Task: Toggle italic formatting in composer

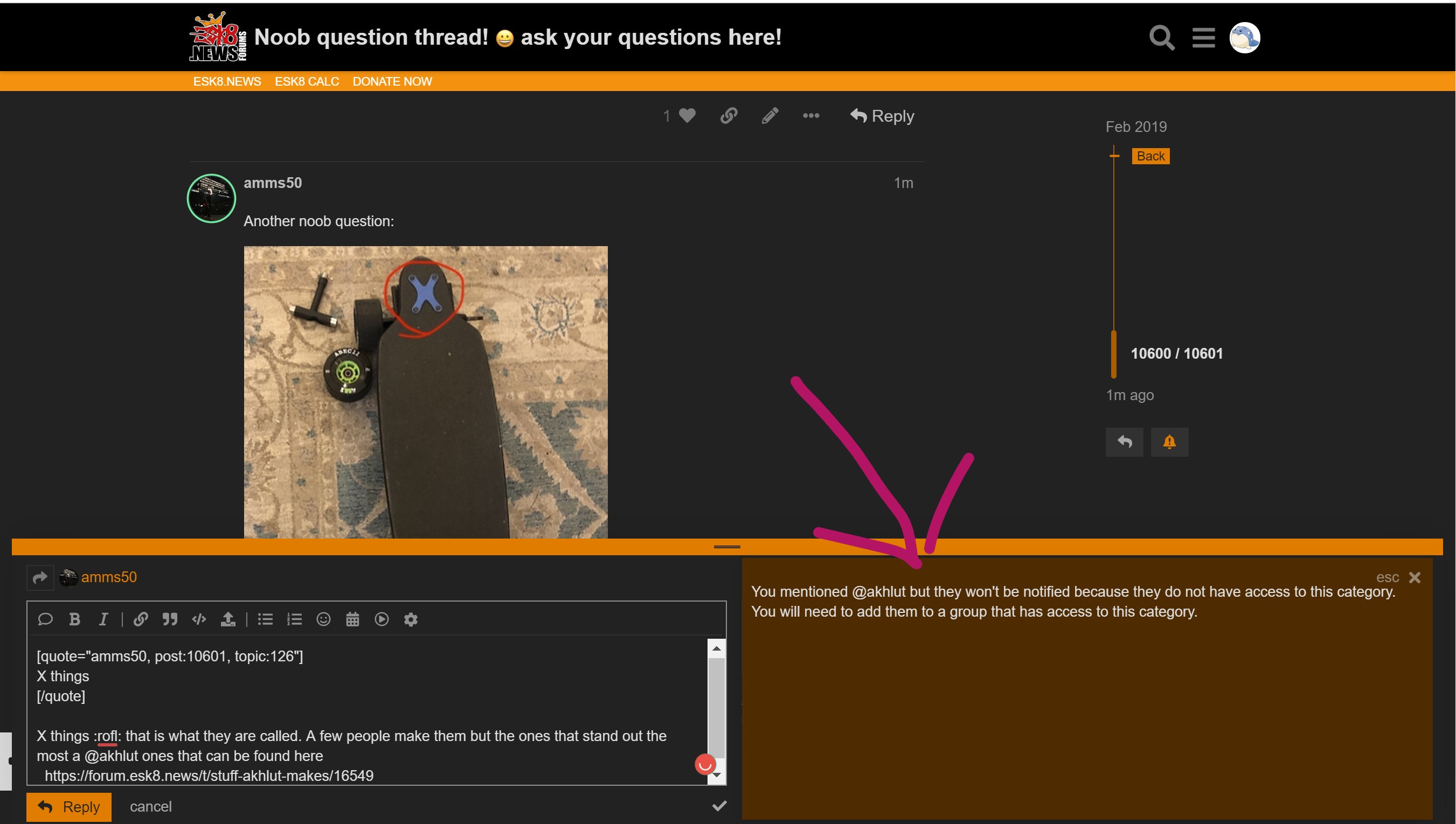Action: [x=103, y=619]
